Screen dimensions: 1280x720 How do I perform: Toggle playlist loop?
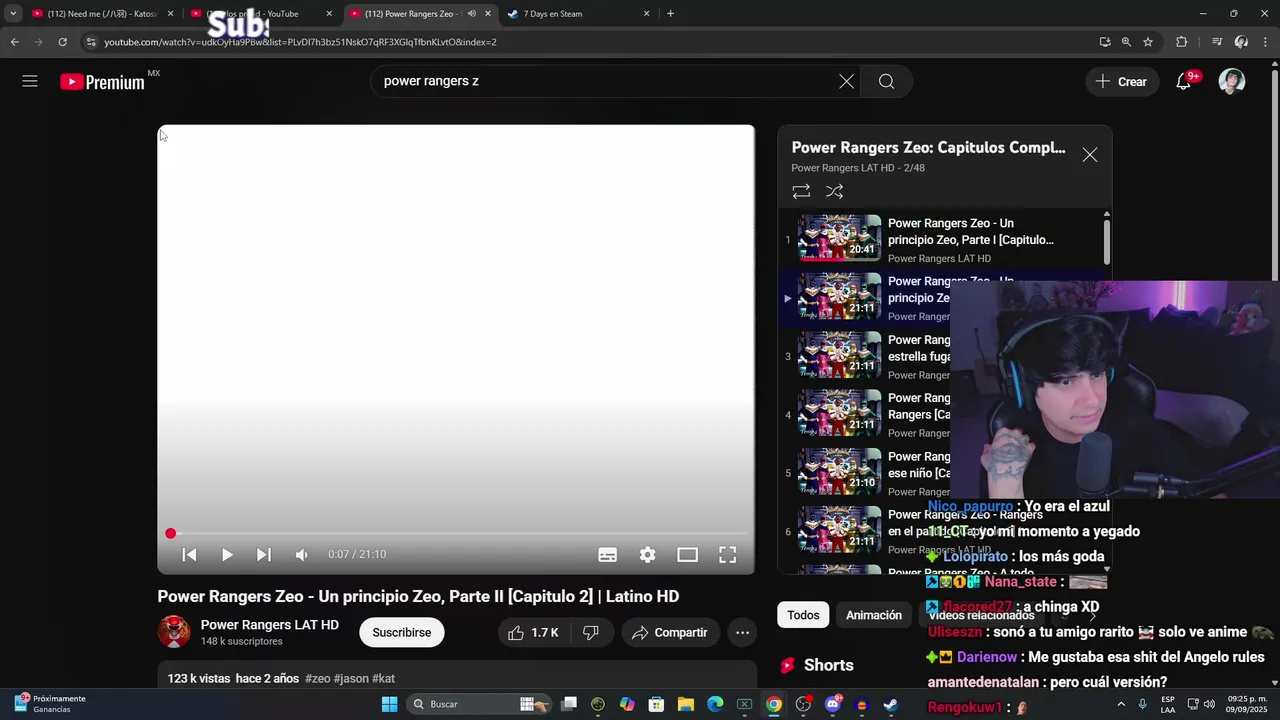point(801,191)
